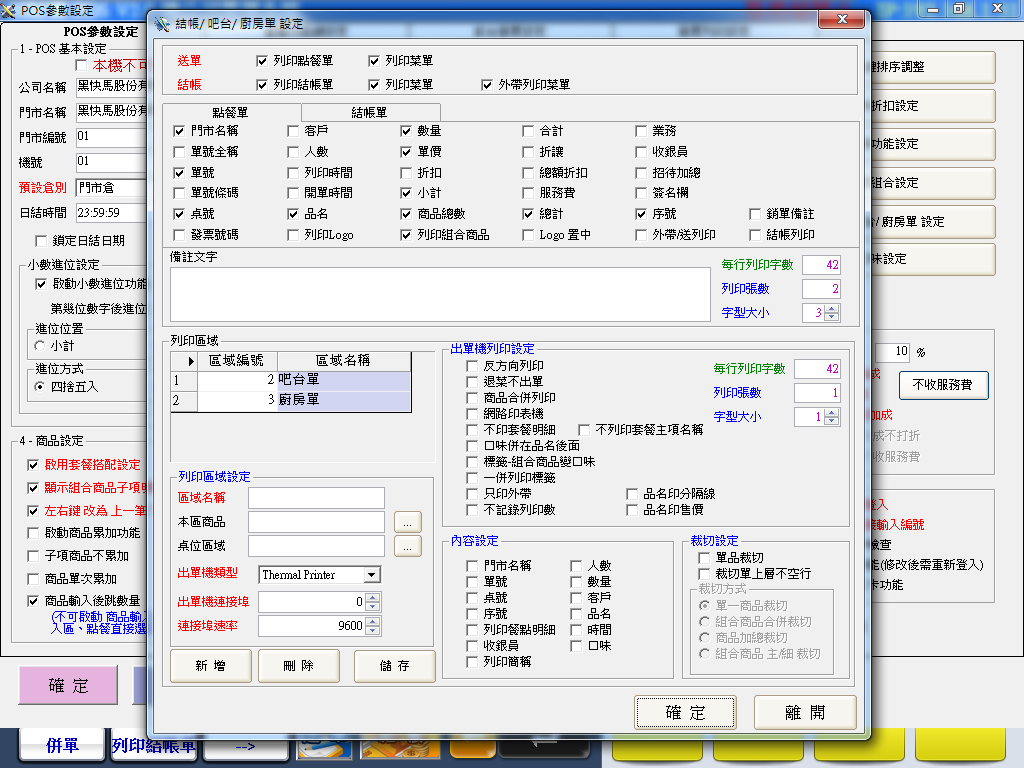Select the 點餐單 tab
The image size is (1024, 768).
230,113
